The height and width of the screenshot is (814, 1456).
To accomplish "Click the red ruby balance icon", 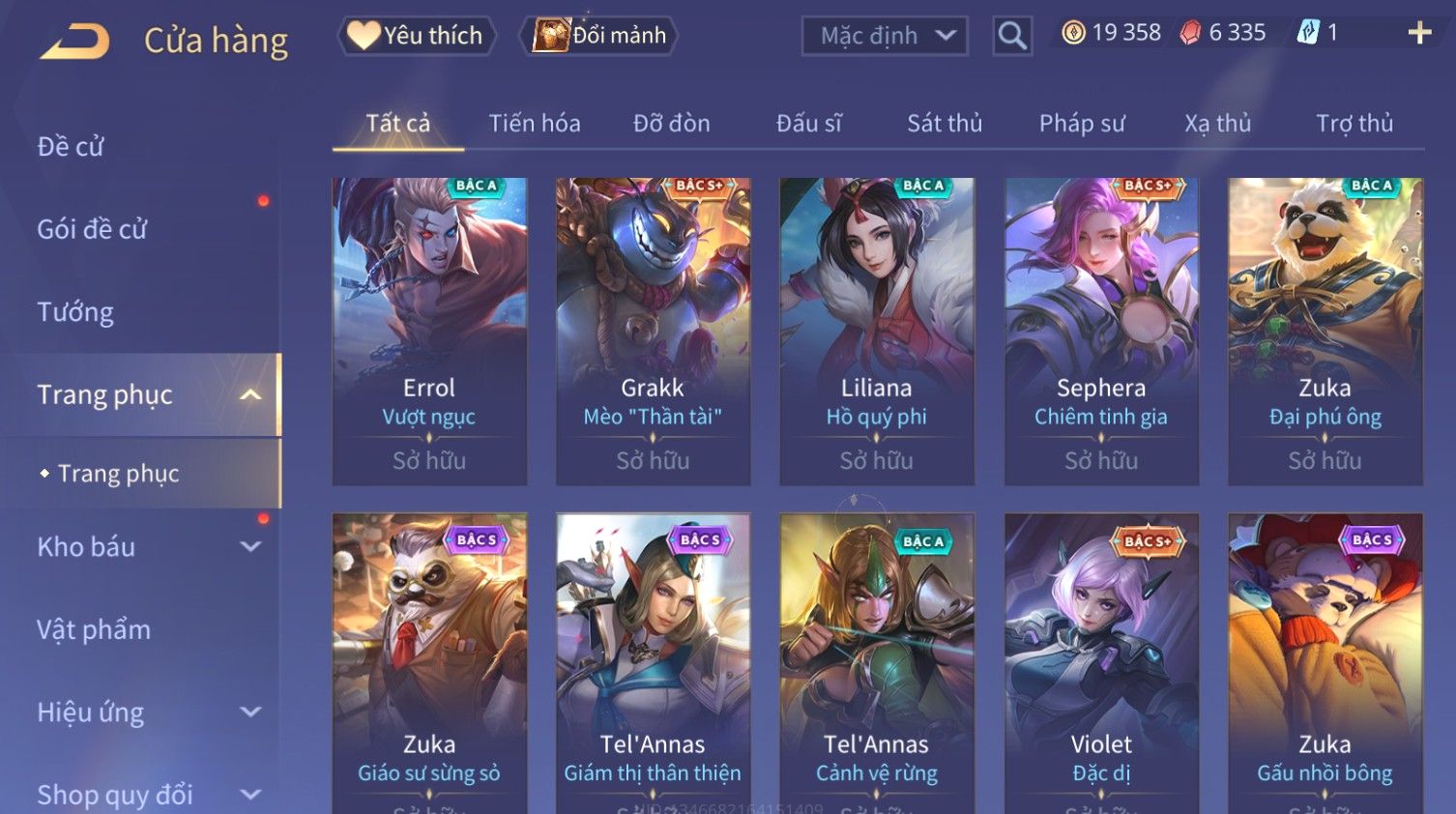I will 1190,33.
